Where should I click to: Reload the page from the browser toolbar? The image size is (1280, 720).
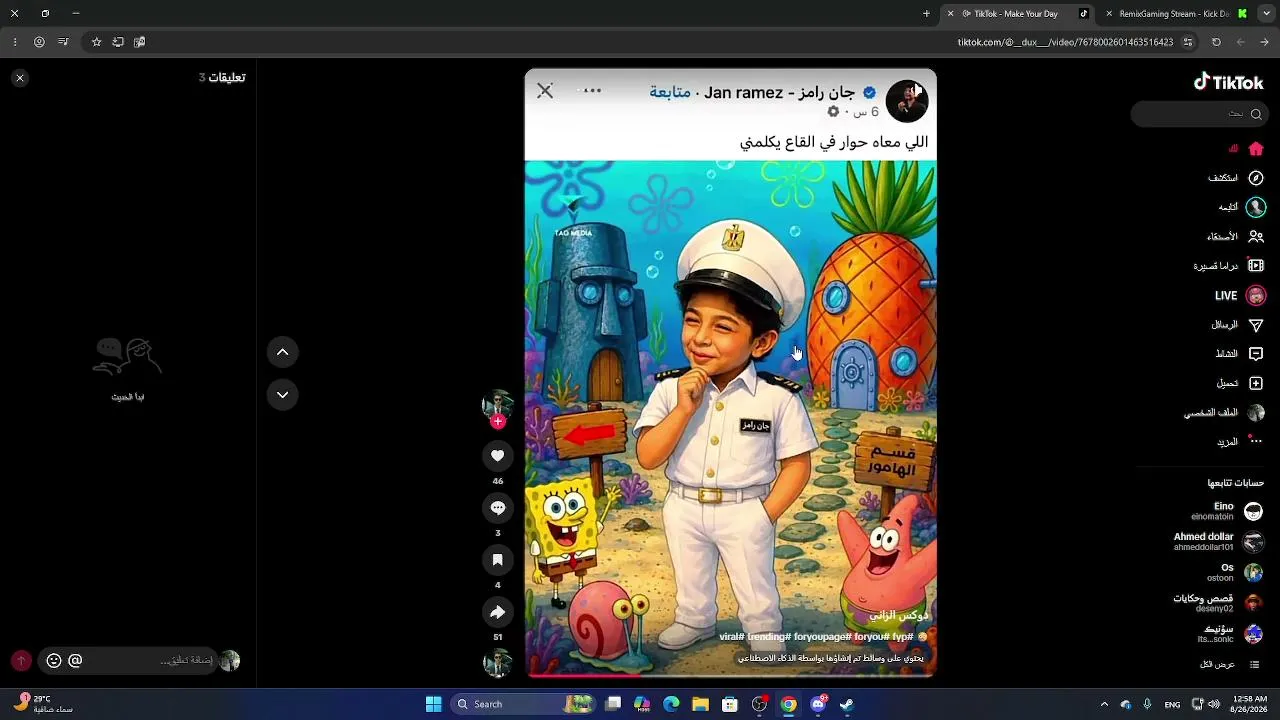[x=1216, y=42]
